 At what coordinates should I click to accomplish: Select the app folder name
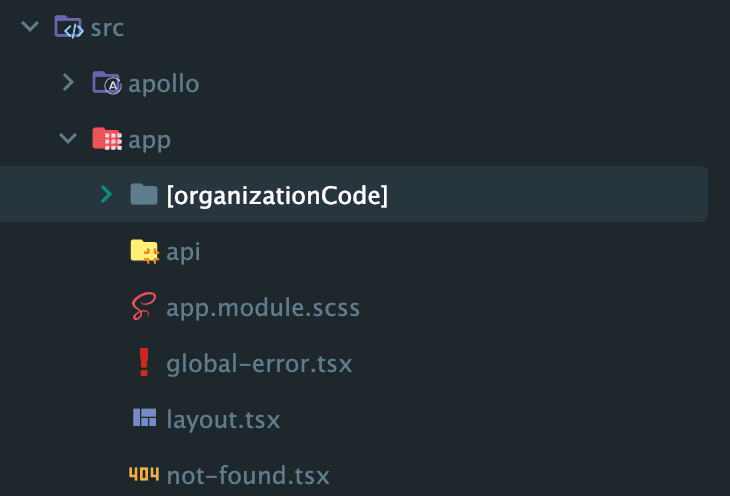(149, 141)
